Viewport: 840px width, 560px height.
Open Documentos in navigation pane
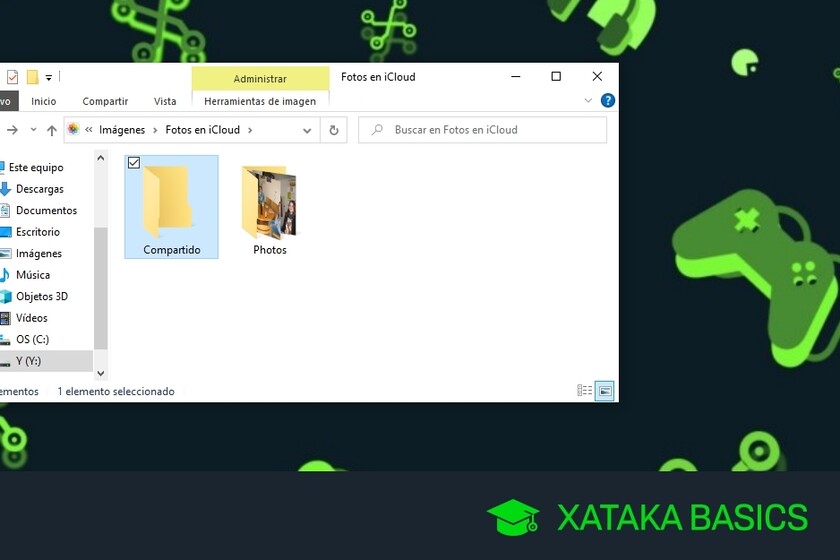[x=46, y=210]
